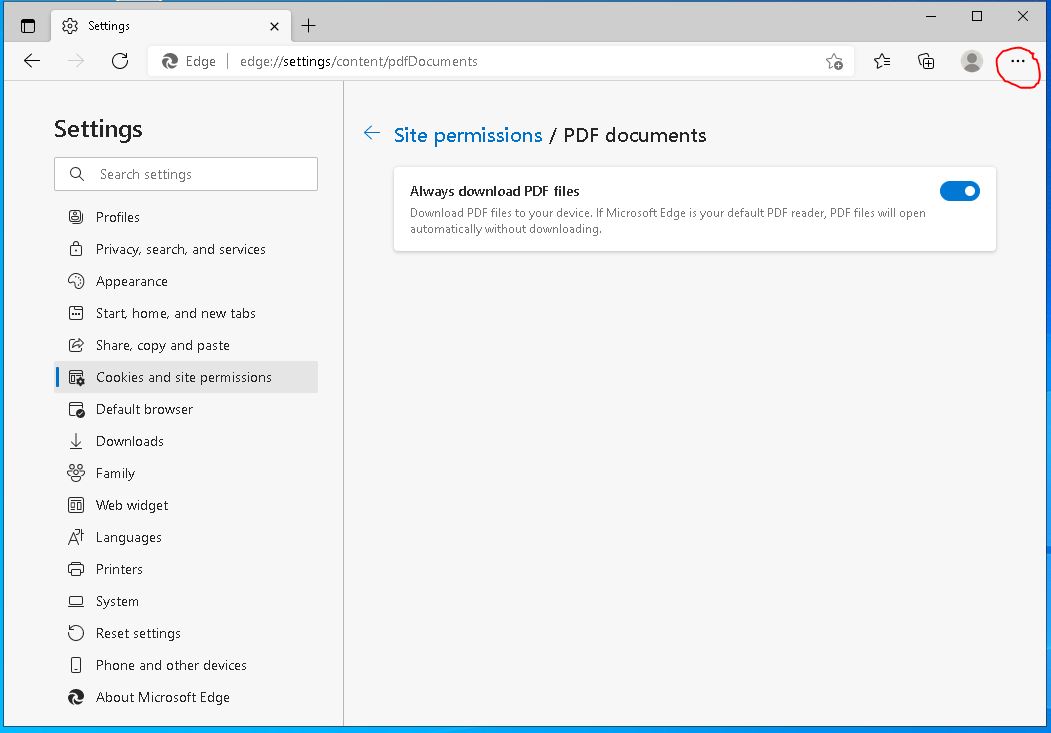
Task: Open Languages settings
Action: 186,537
